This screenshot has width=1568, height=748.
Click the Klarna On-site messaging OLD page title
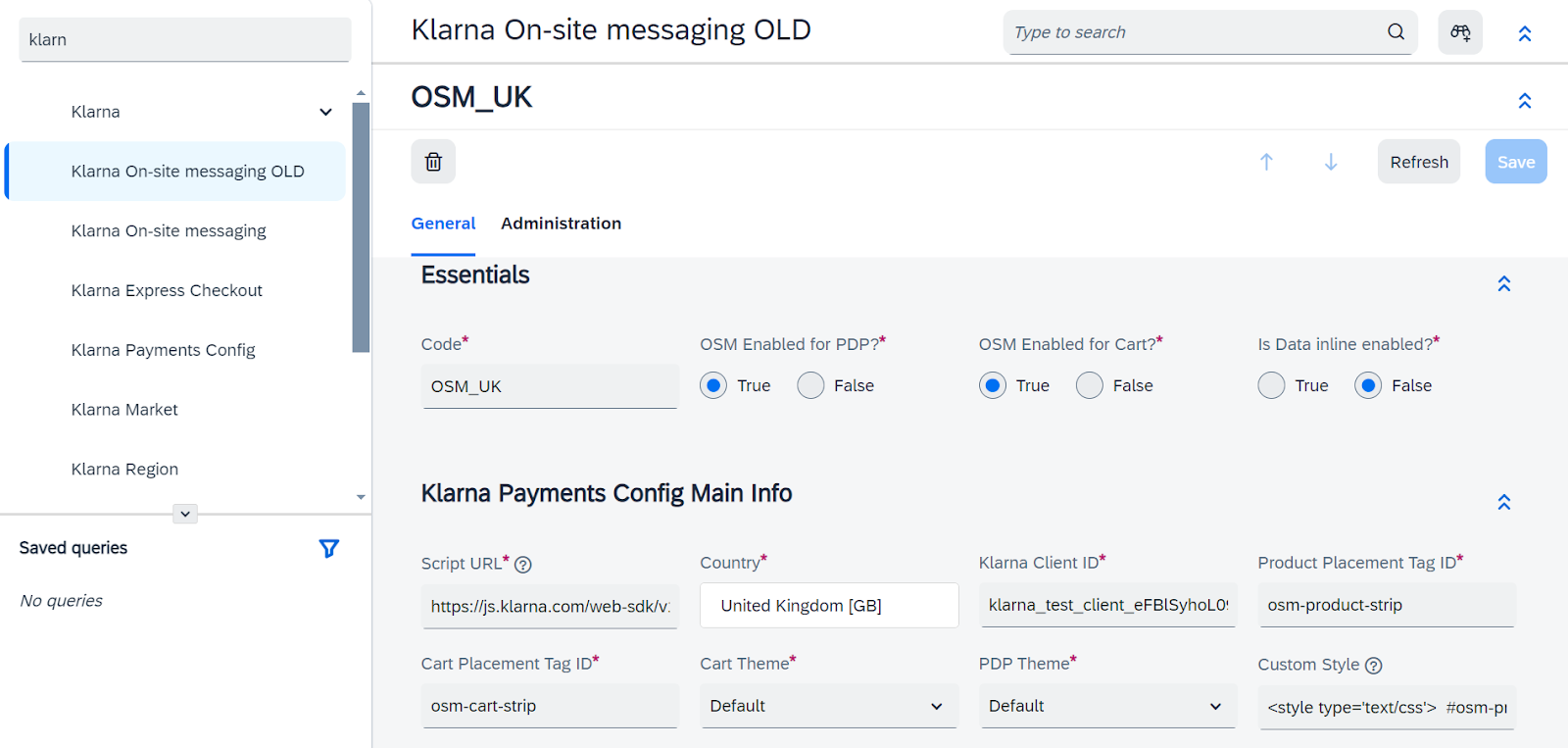click(x=611, y=30)
